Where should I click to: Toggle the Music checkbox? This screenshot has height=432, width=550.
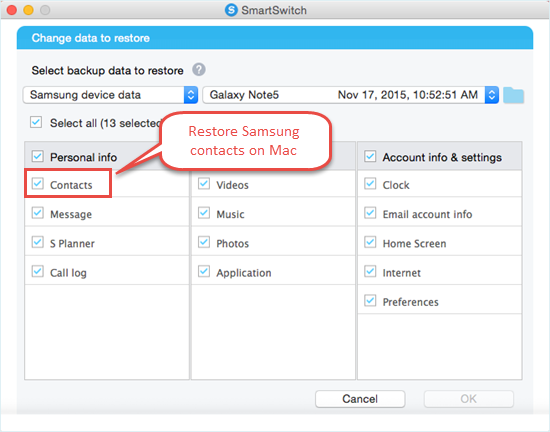pos(204,213)
